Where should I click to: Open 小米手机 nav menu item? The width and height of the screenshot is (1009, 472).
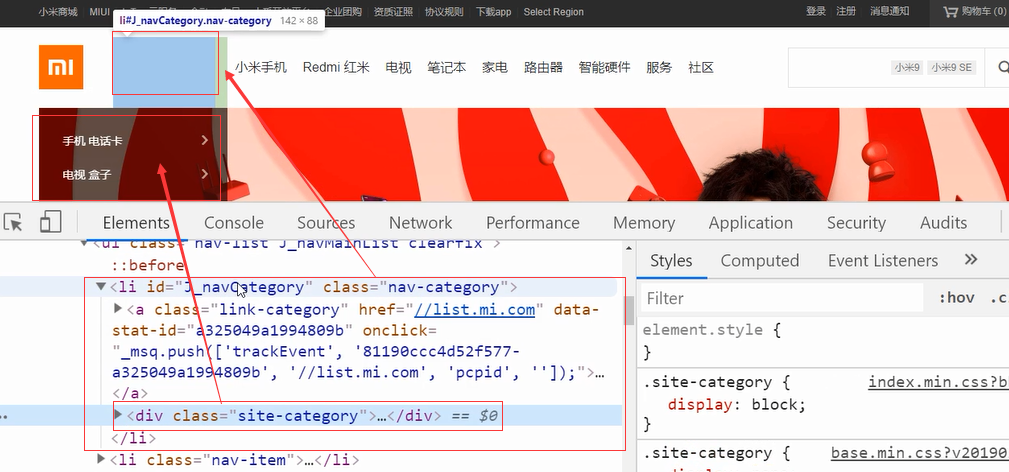261,67
